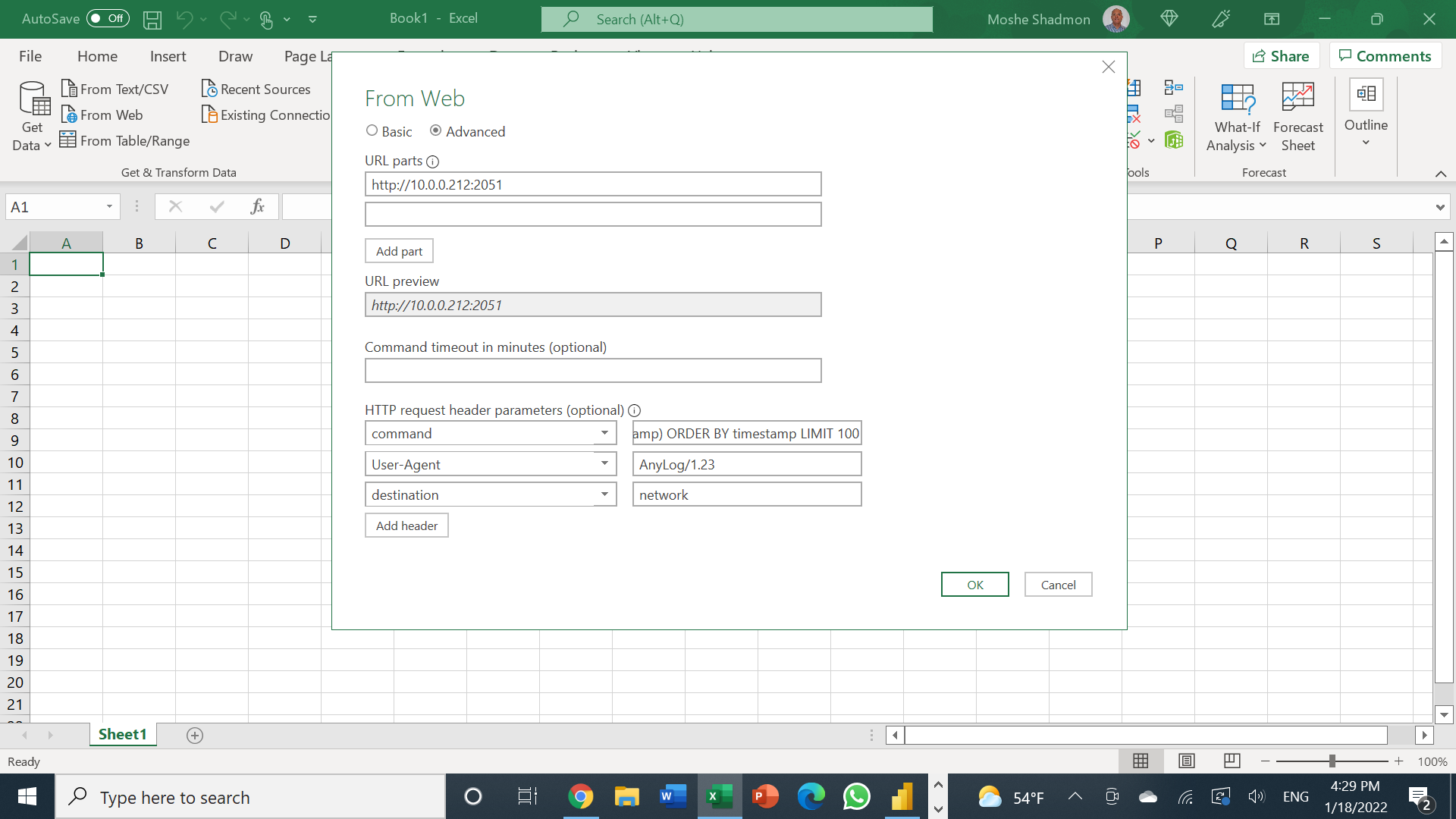Open the Insert ribbon tab
The height and width of the screenshot is (819, 1456).
pos(168,56)
